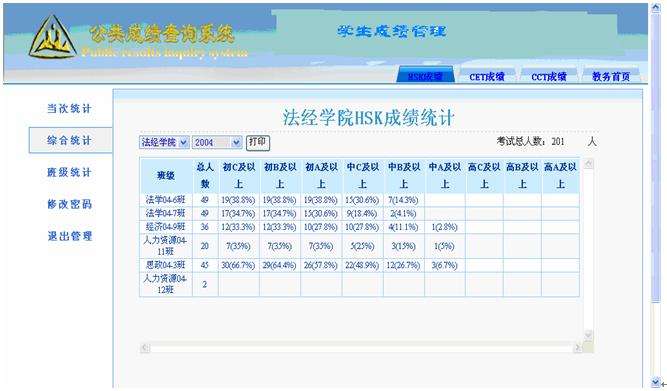667x391 pixels.
Task: Open 当次统计 in the sidebar
Action: click(69, 108)
